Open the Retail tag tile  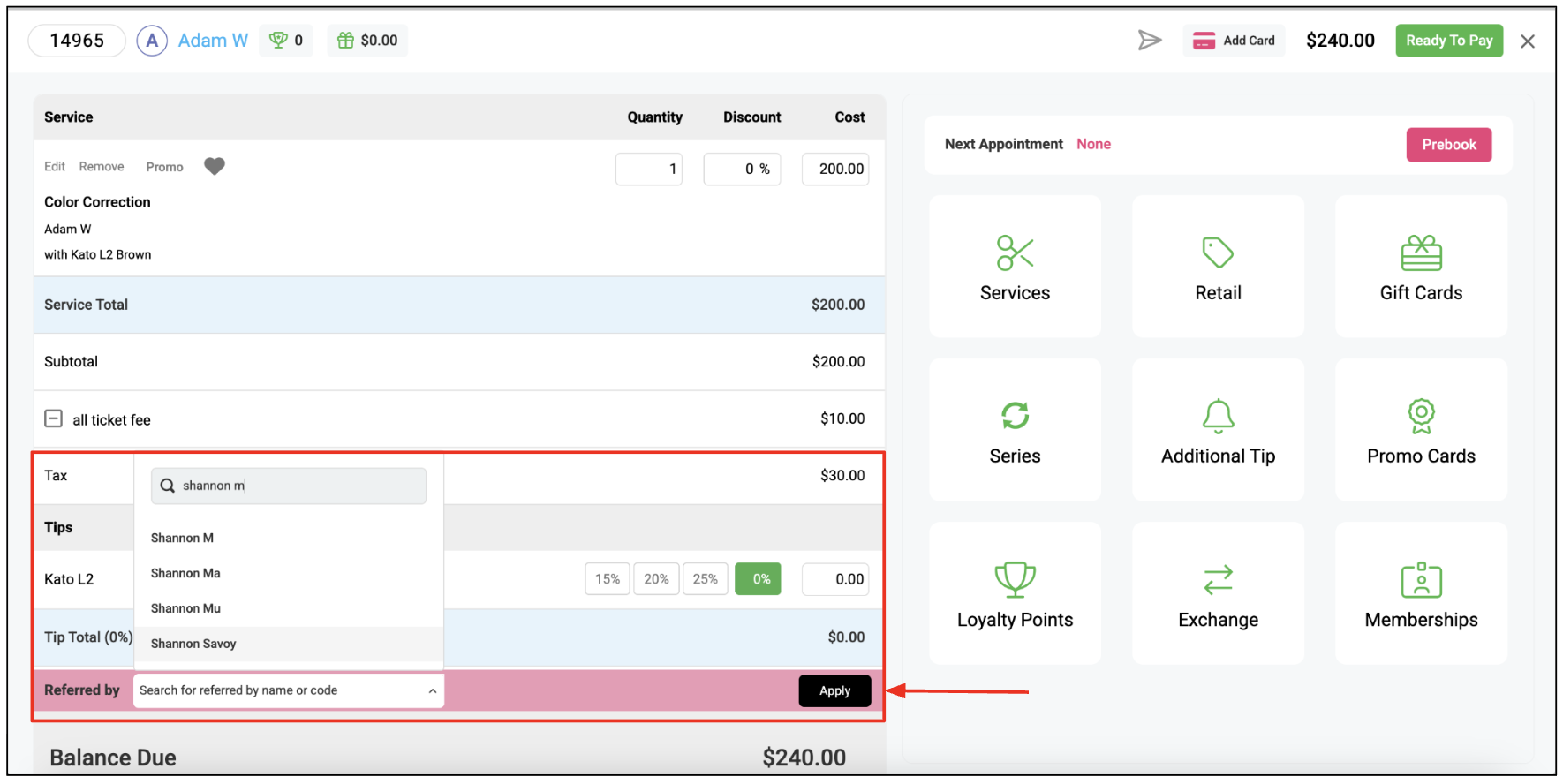1218,267
